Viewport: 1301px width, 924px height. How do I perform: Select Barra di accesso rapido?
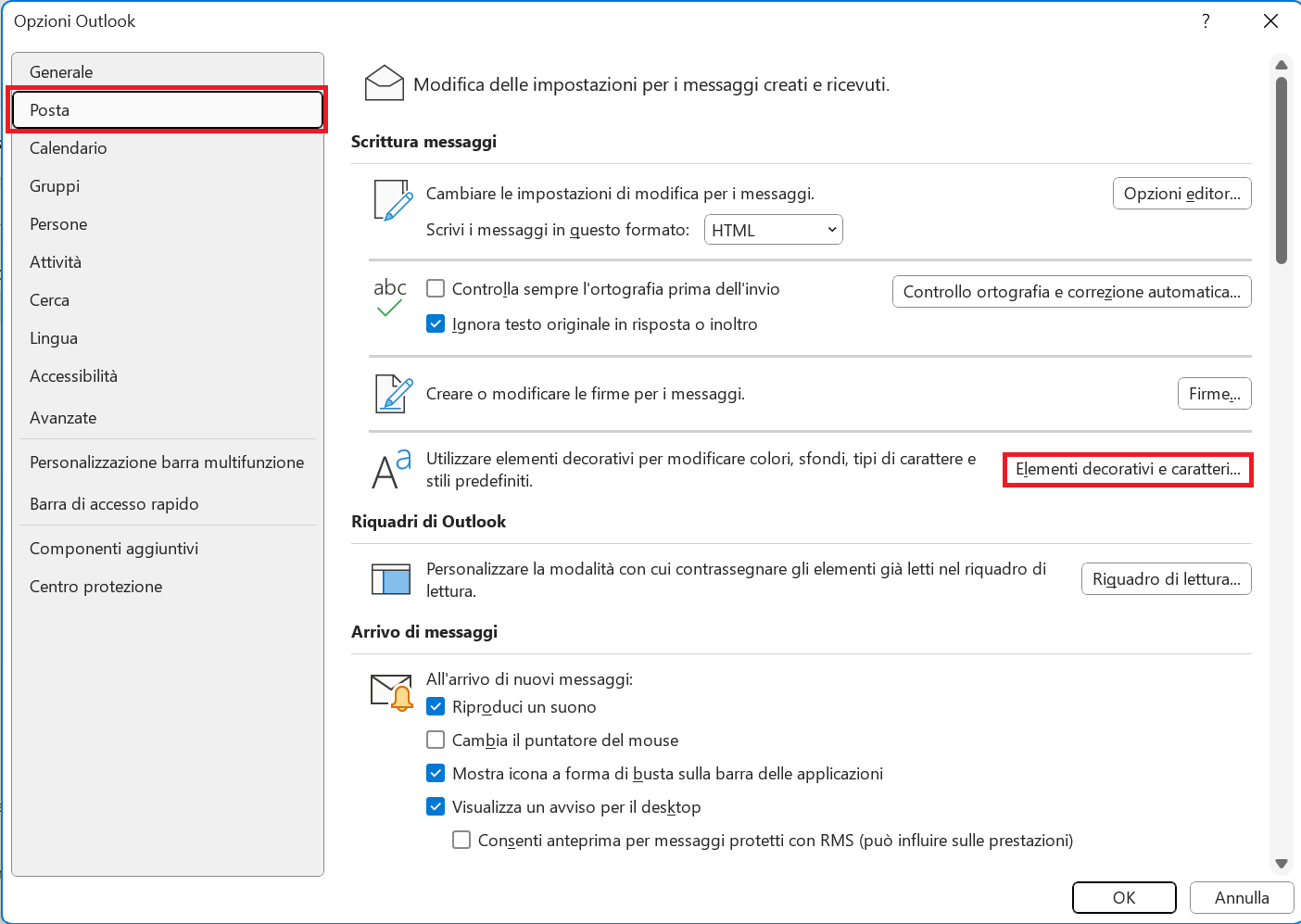(168, 503)
